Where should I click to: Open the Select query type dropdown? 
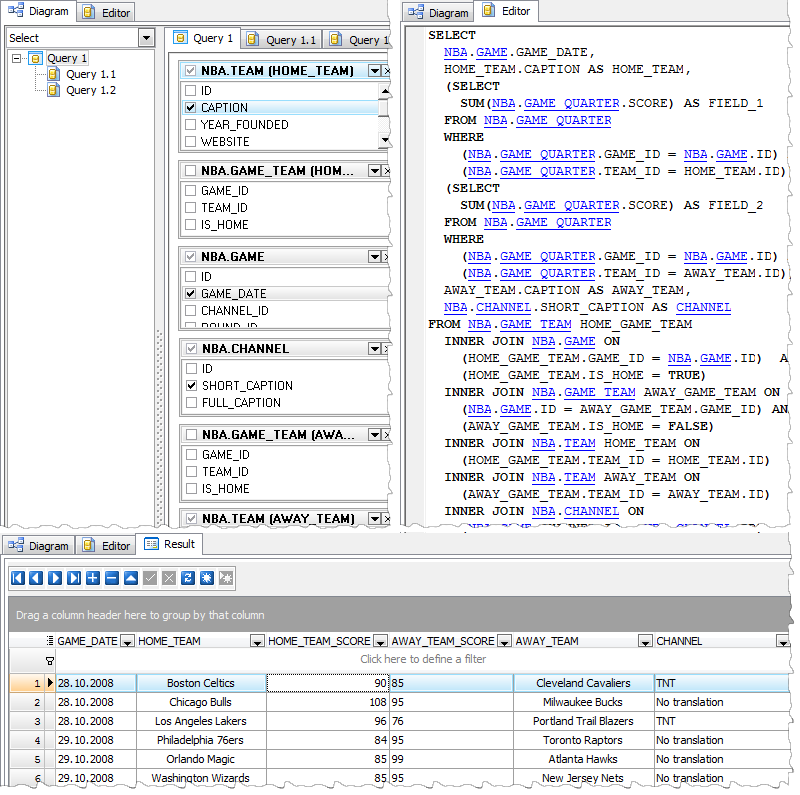point(146,37)
